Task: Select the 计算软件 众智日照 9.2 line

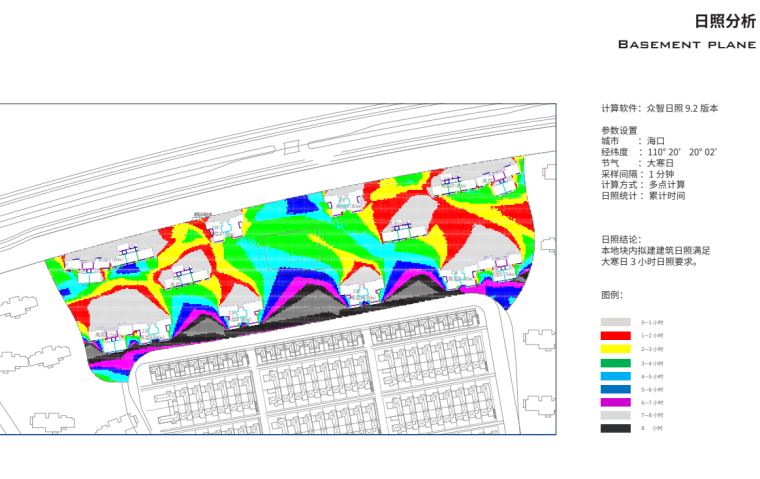Action: [659, 108]
